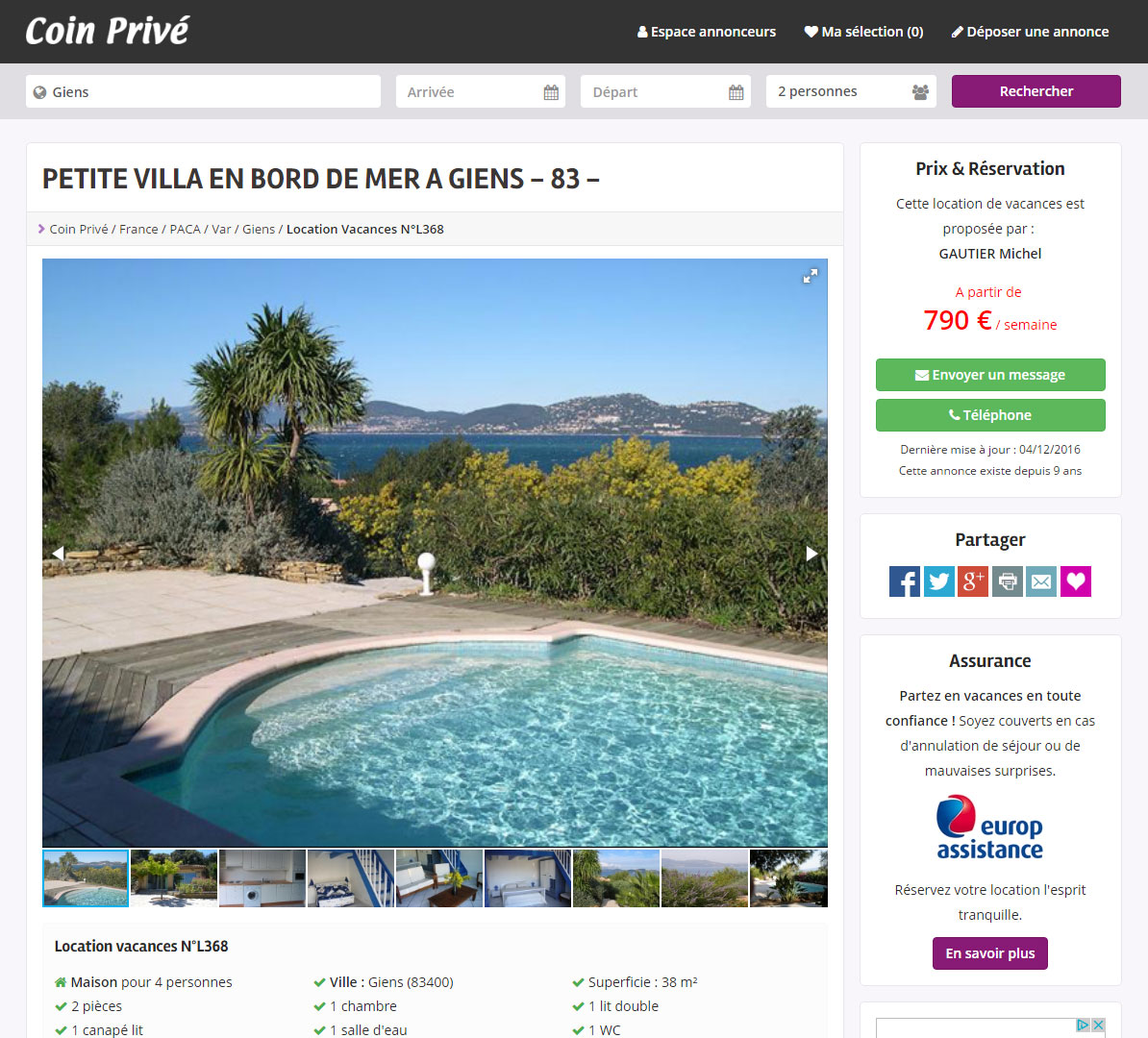The width and height of the screenshot is (1148, 1038).
Task: Open the Arrivée date picker
Action: 481,91
